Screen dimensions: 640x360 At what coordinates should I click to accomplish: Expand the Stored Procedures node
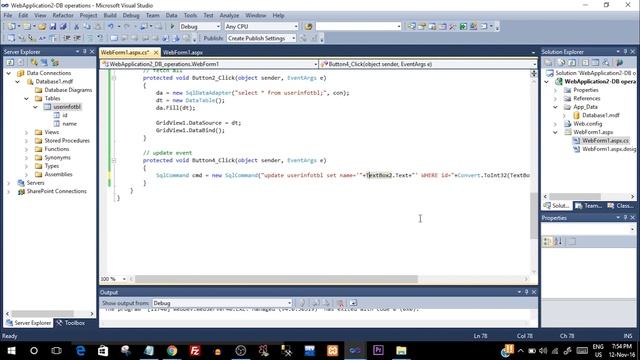pyautogui.click(x=27, y=141)
